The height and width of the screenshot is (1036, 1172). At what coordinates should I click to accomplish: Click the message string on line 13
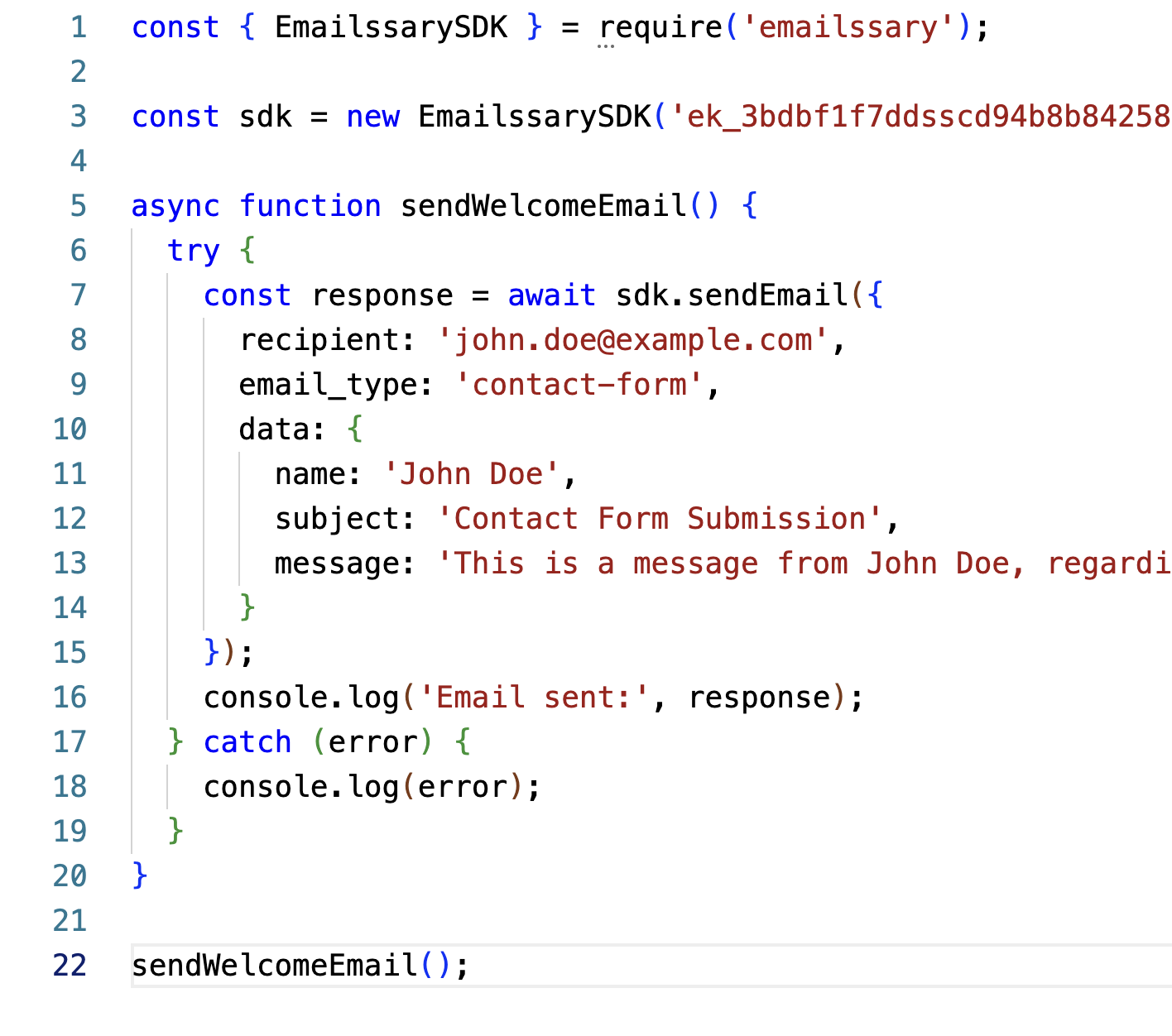coord(805,564)
